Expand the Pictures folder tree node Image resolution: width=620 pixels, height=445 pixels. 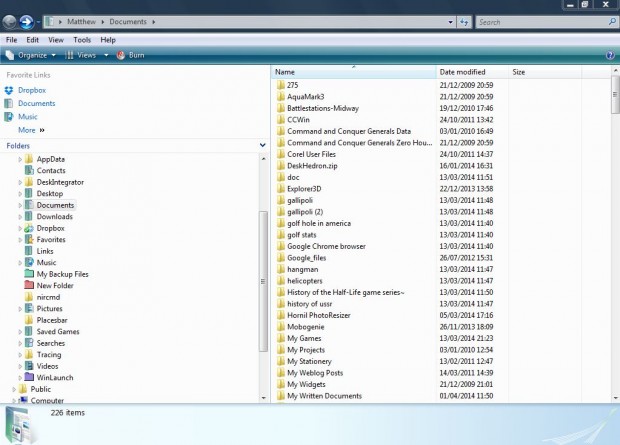pyautogui.click(x=20, y=309)
